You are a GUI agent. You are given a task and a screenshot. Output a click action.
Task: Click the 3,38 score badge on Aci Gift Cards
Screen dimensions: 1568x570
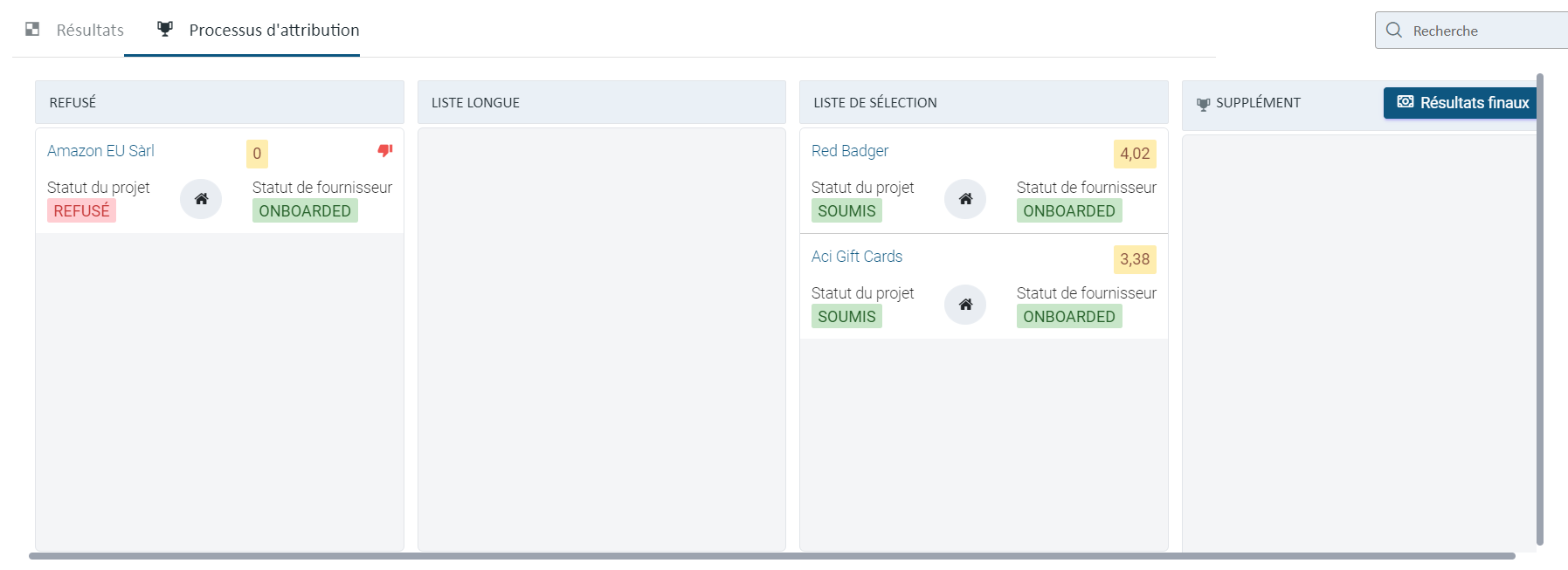tap(1135, 259)
